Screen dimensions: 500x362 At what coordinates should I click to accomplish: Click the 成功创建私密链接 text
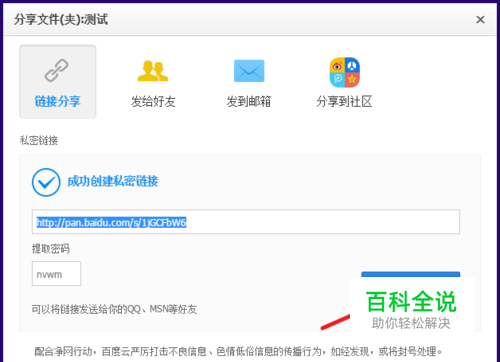pyautogui.click(x=113, y=181)
